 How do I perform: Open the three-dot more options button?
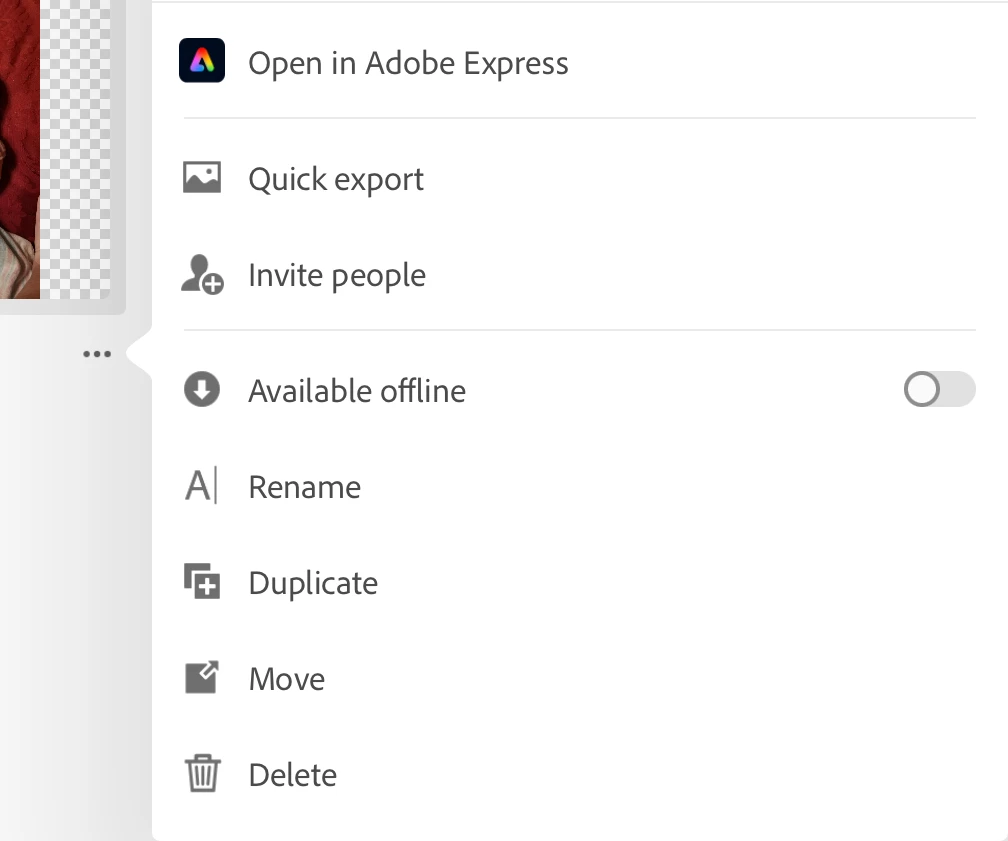[x=97, y=354]
